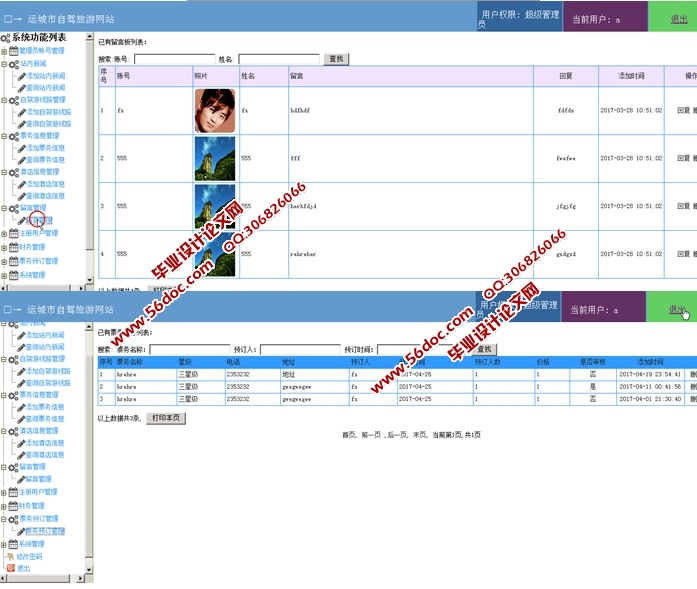
Task: Expand 系统管理 node in lower tree
Action: point(4,544)
